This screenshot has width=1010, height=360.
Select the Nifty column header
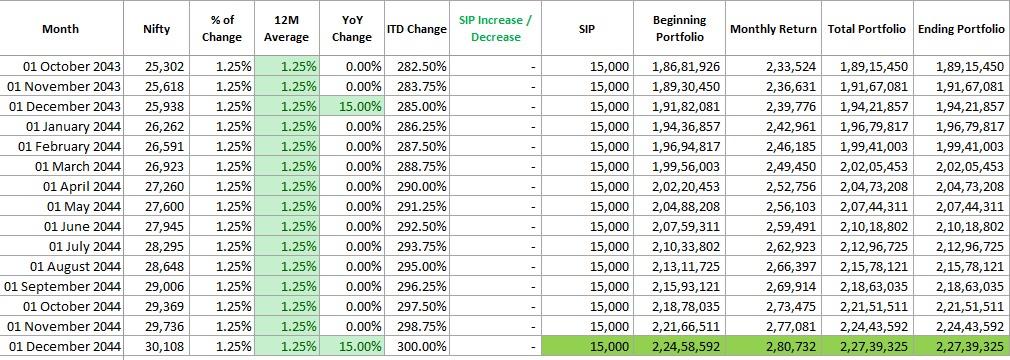157,28
